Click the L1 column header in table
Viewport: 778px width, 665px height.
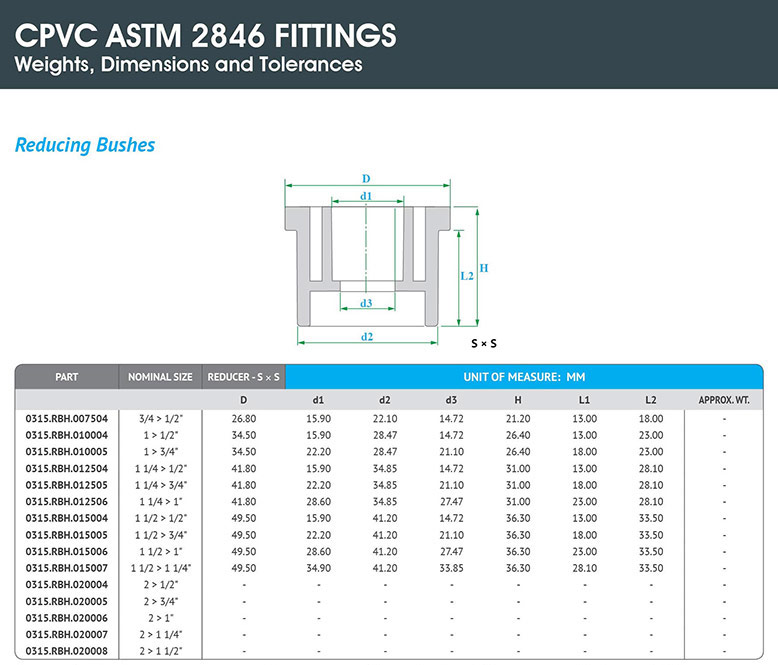click(x=585, y=401)
